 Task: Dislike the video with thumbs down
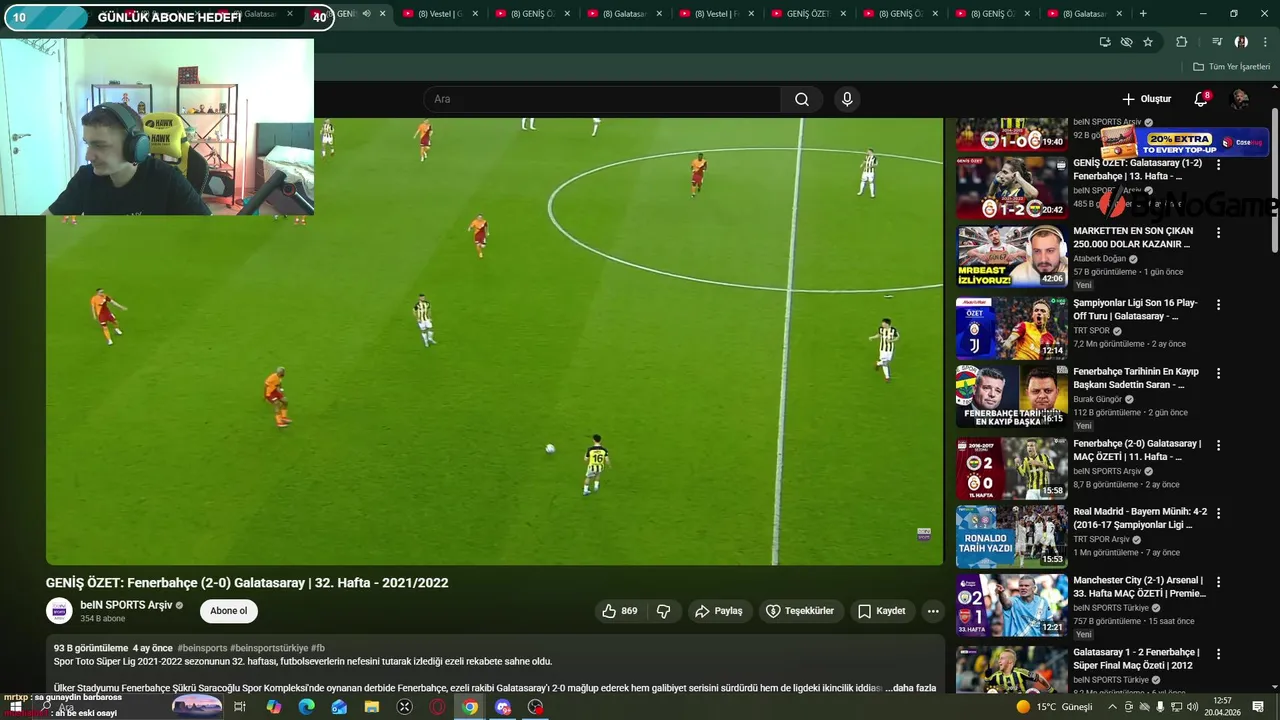point(662,611)
